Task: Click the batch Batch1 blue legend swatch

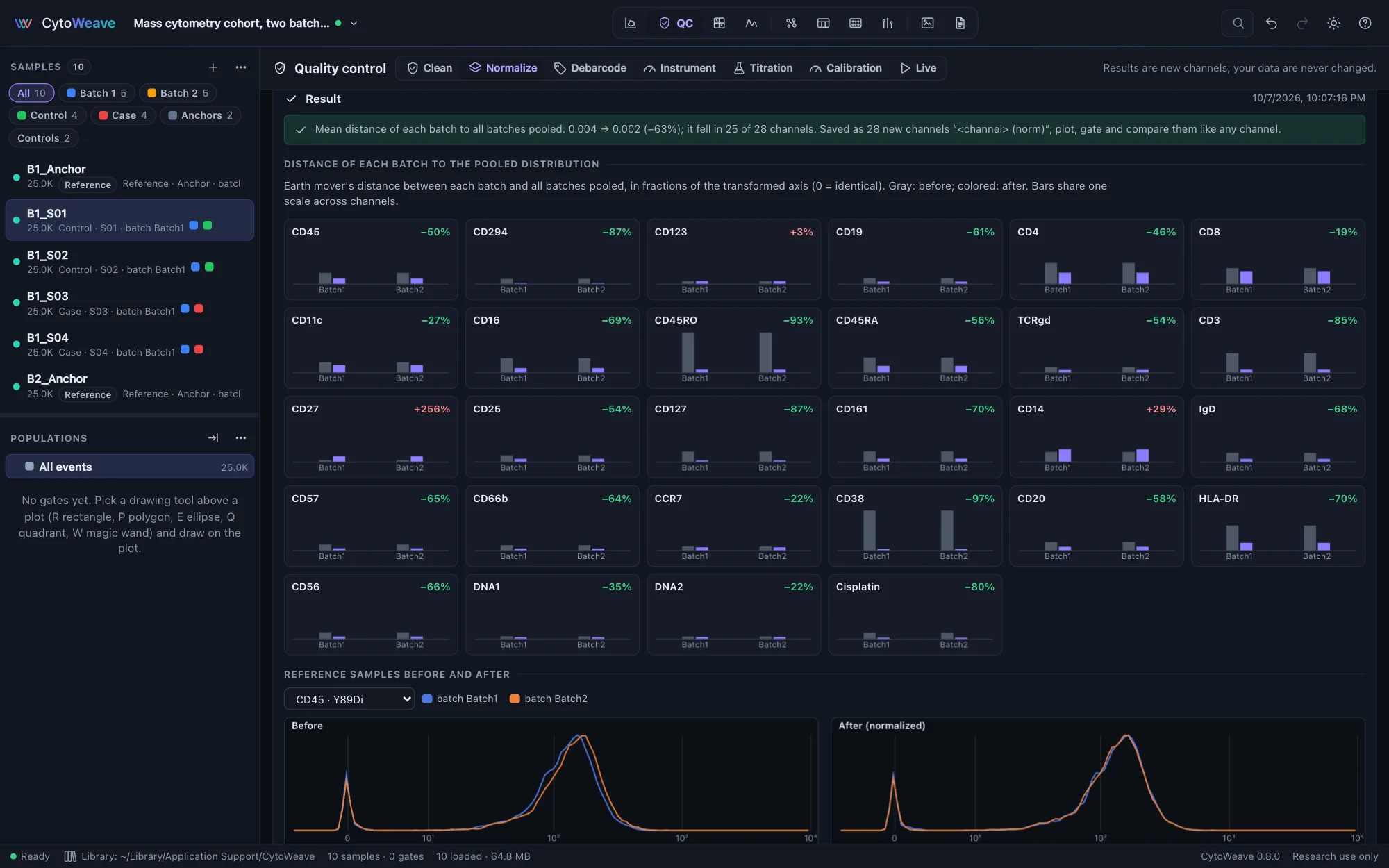Action: pyautogui.click(x=427, y=699)
